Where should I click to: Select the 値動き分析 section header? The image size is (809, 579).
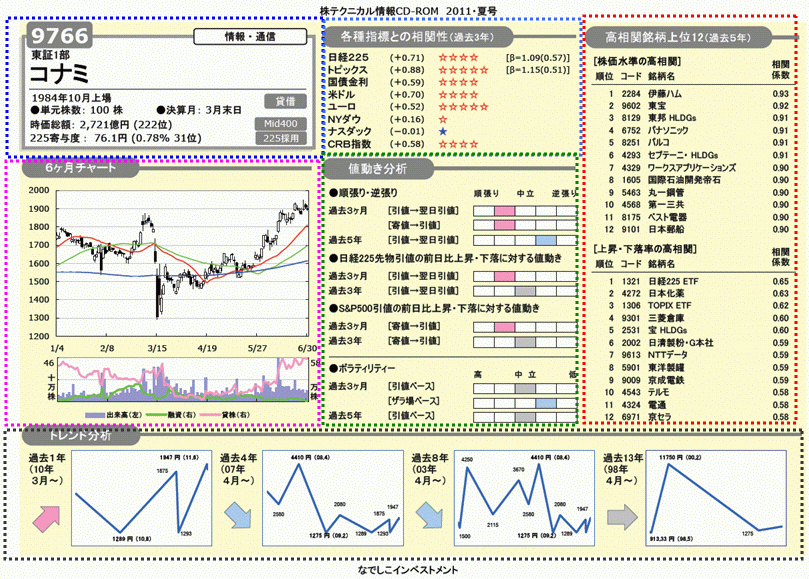click(378, 169)
